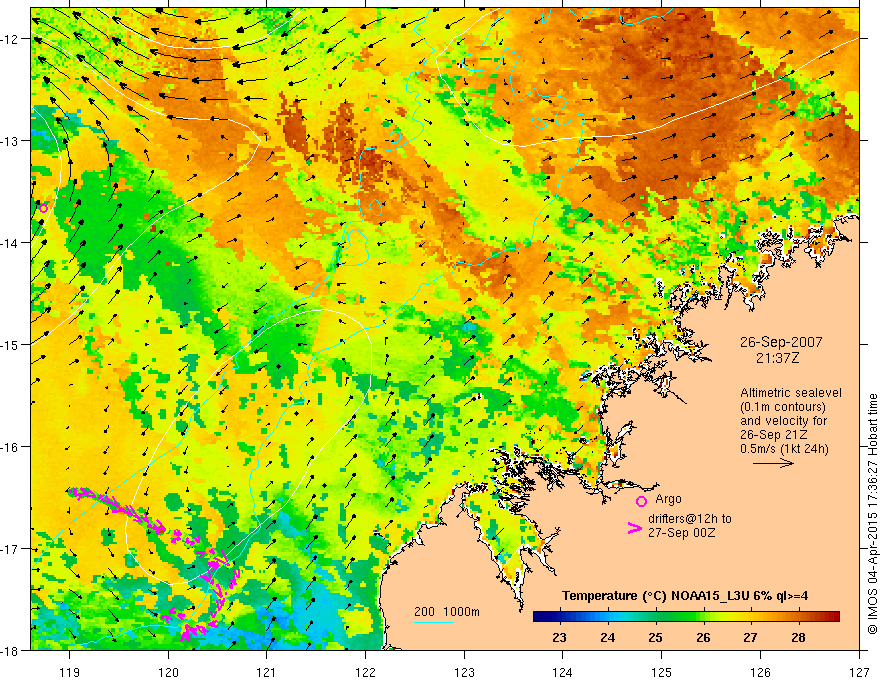Viewport: 880px width, 680px height.
Task: Click the 'drifters@12h to' legend text
Action: point(690,519)
